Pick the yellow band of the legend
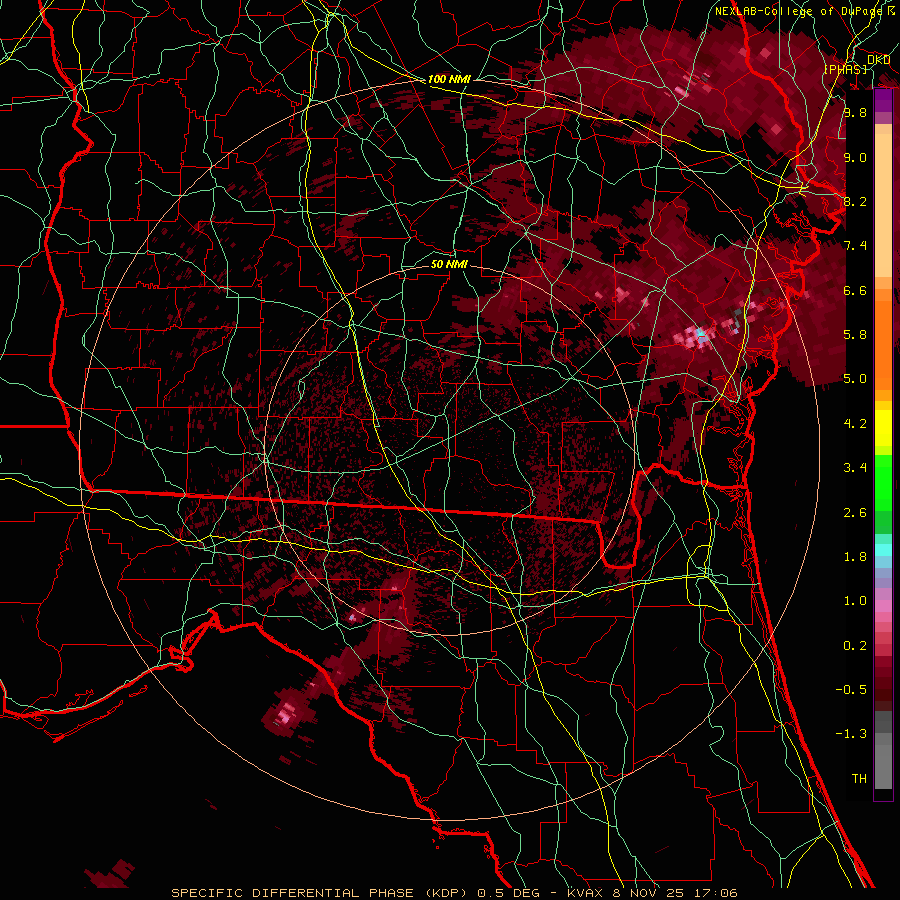This screenshot has width=900, height=900. click(x=883, y=428)
